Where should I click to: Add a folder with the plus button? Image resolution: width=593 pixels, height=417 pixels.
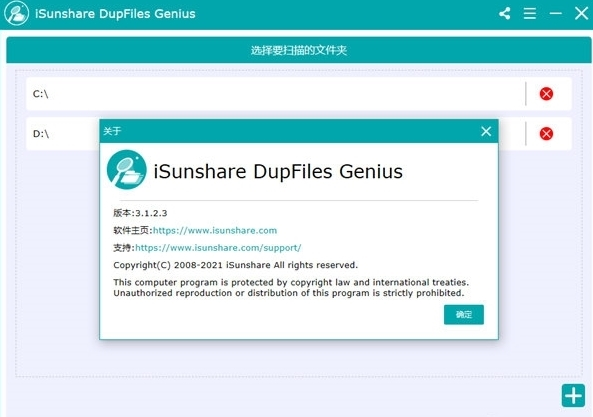click(573, 395)
